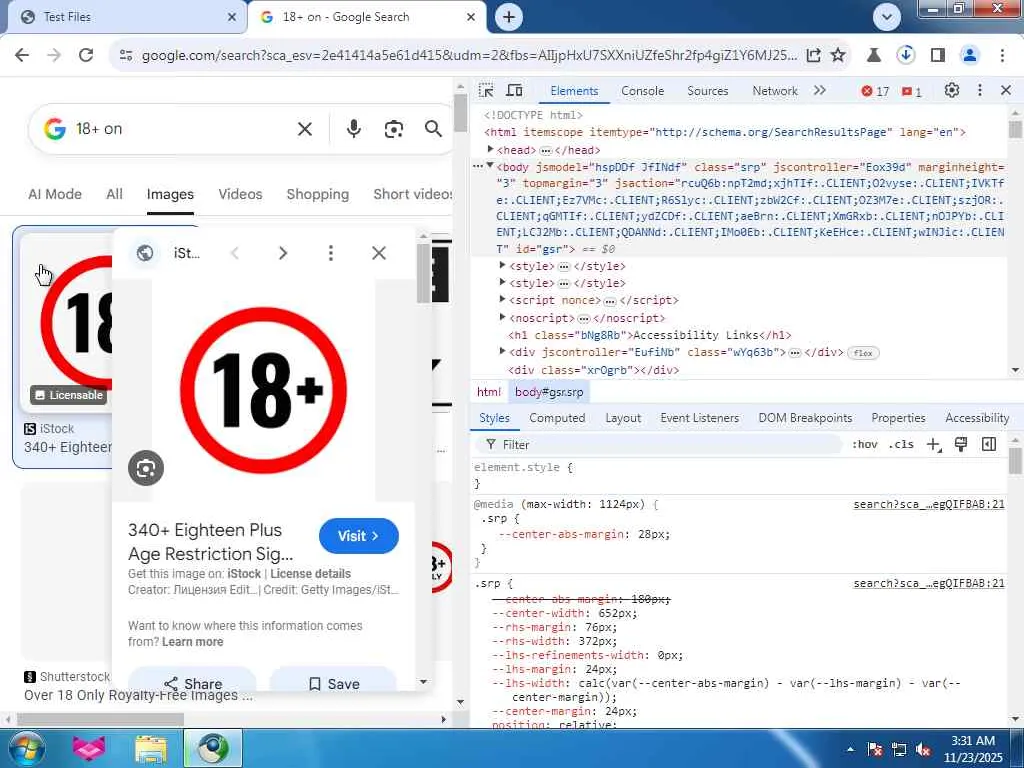Focus the styles Filter input
Image resolution: width=1024 pixels, height=768 pixels.
point(660,445)
